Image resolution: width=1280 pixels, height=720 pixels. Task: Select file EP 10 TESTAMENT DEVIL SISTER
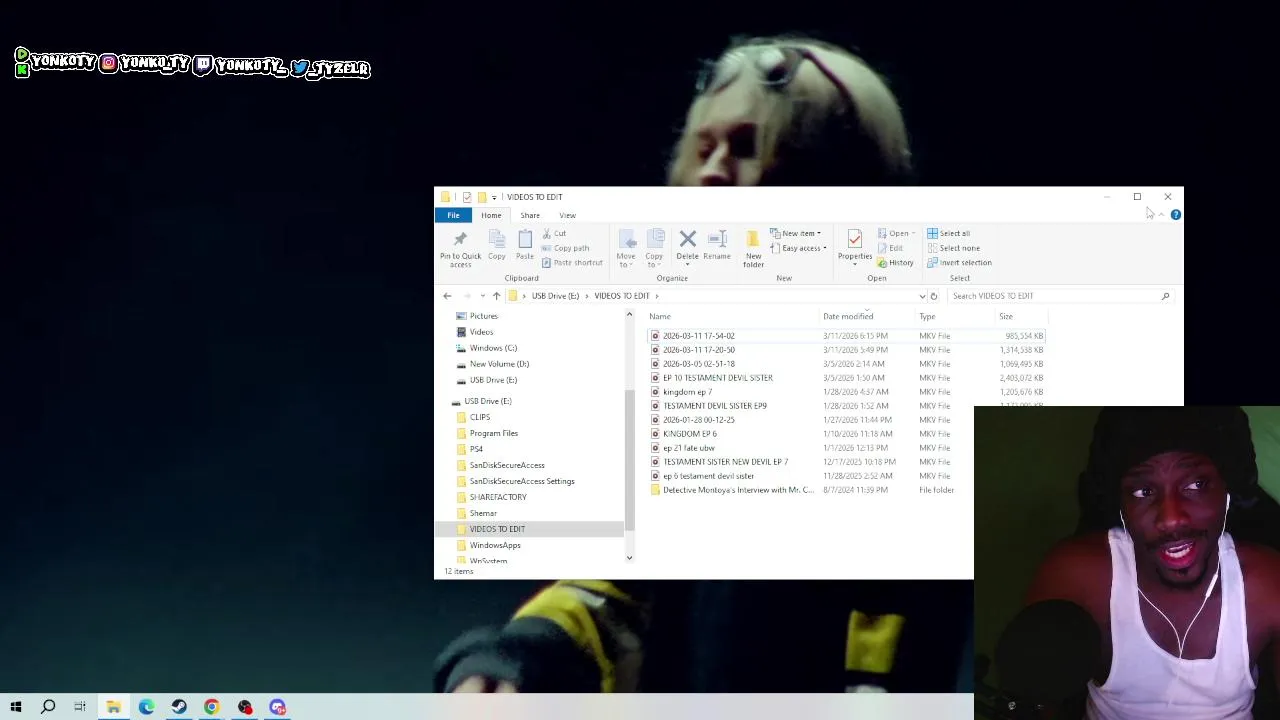click(717, 378)
